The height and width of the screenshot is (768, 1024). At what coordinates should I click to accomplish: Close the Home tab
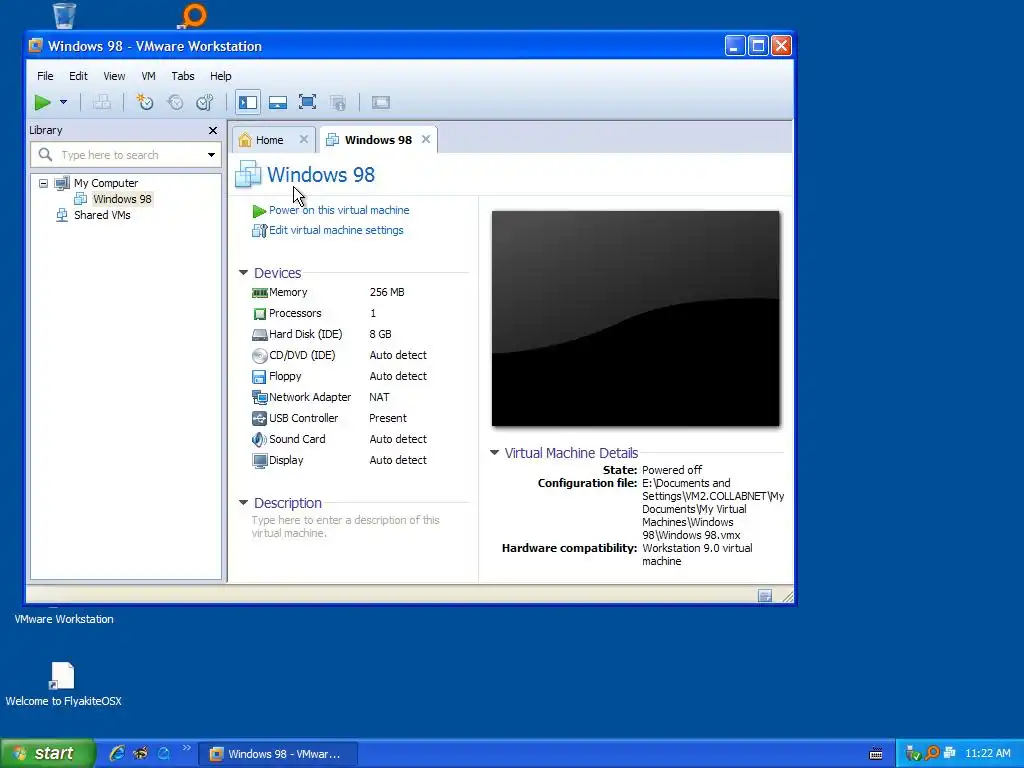point(304,139)
